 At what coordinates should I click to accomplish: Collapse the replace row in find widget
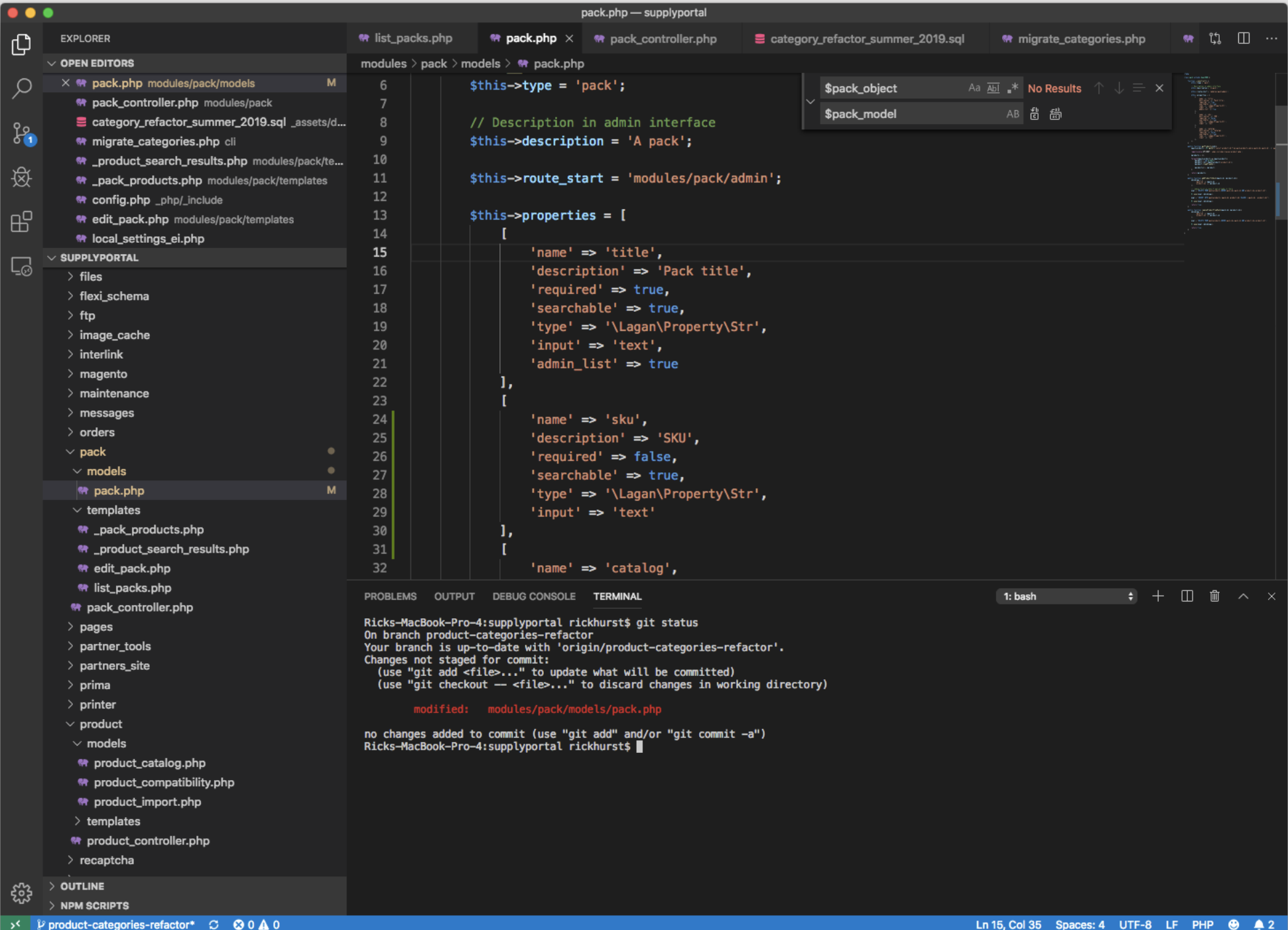click(x=810, y=101)
